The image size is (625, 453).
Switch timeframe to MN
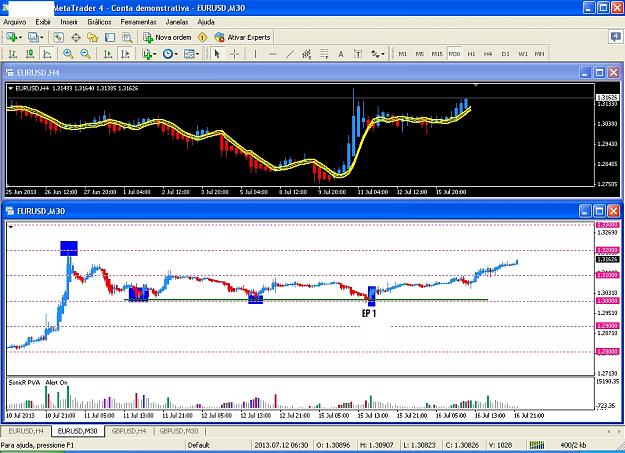click(539, 54)
